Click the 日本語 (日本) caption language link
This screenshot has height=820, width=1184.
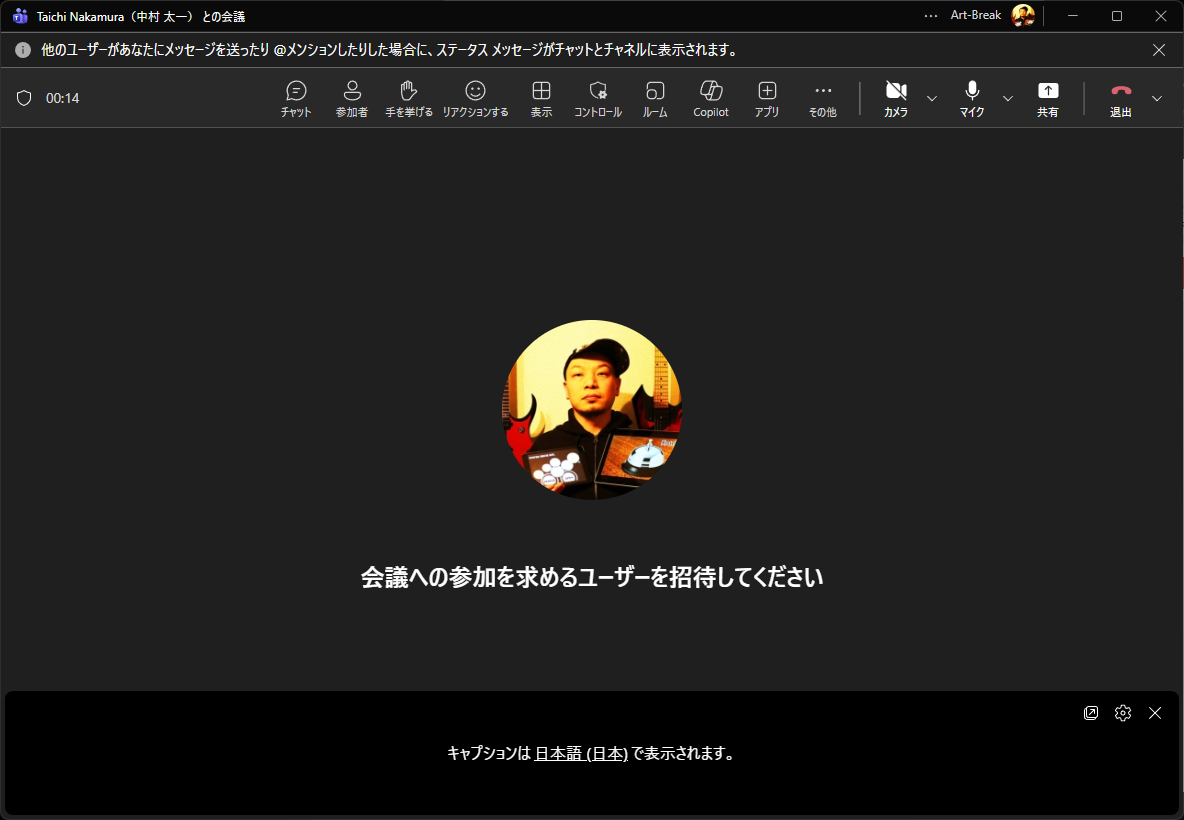coord(581,754)
